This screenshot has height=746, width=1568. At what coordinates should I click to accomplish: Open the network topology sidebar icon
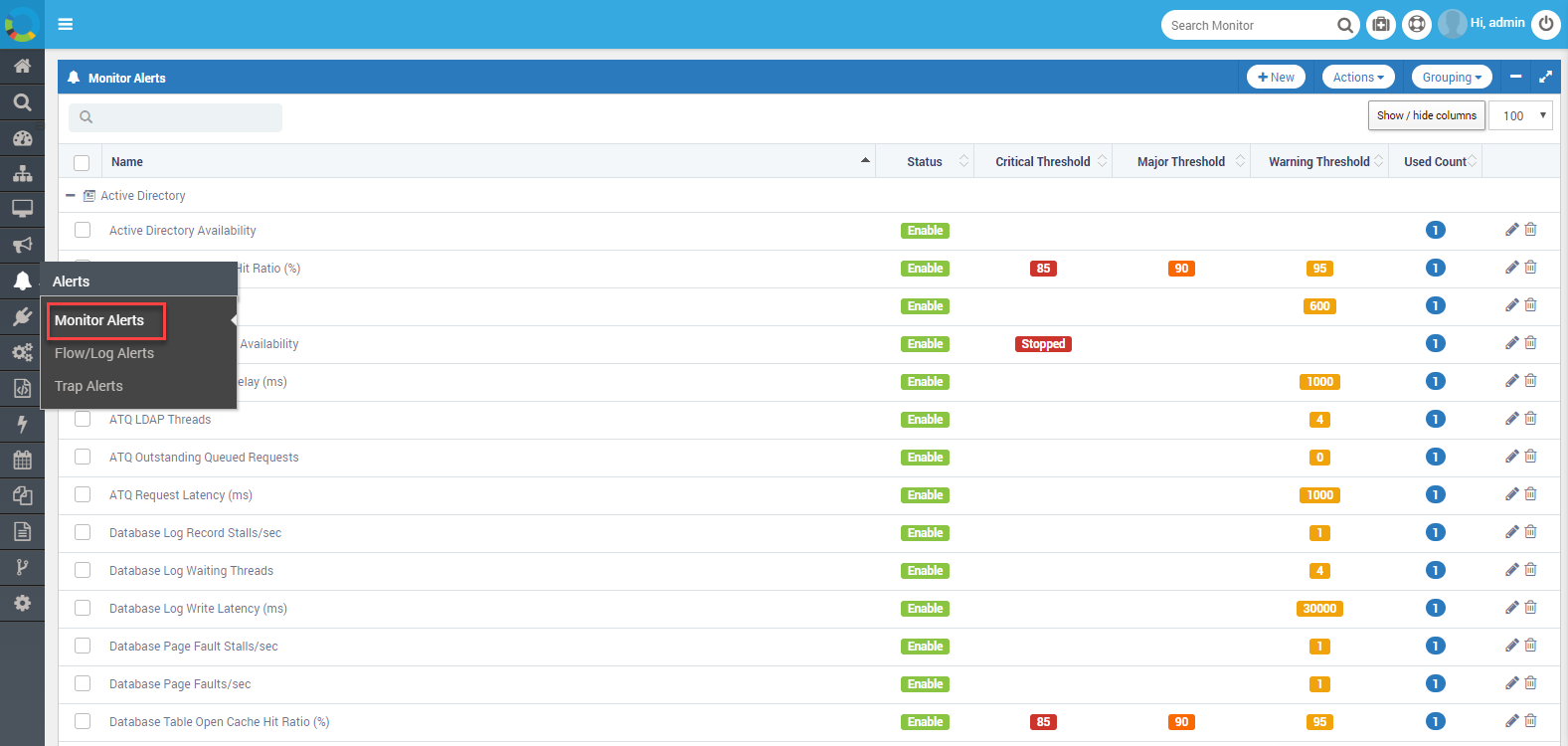(22, 174)
